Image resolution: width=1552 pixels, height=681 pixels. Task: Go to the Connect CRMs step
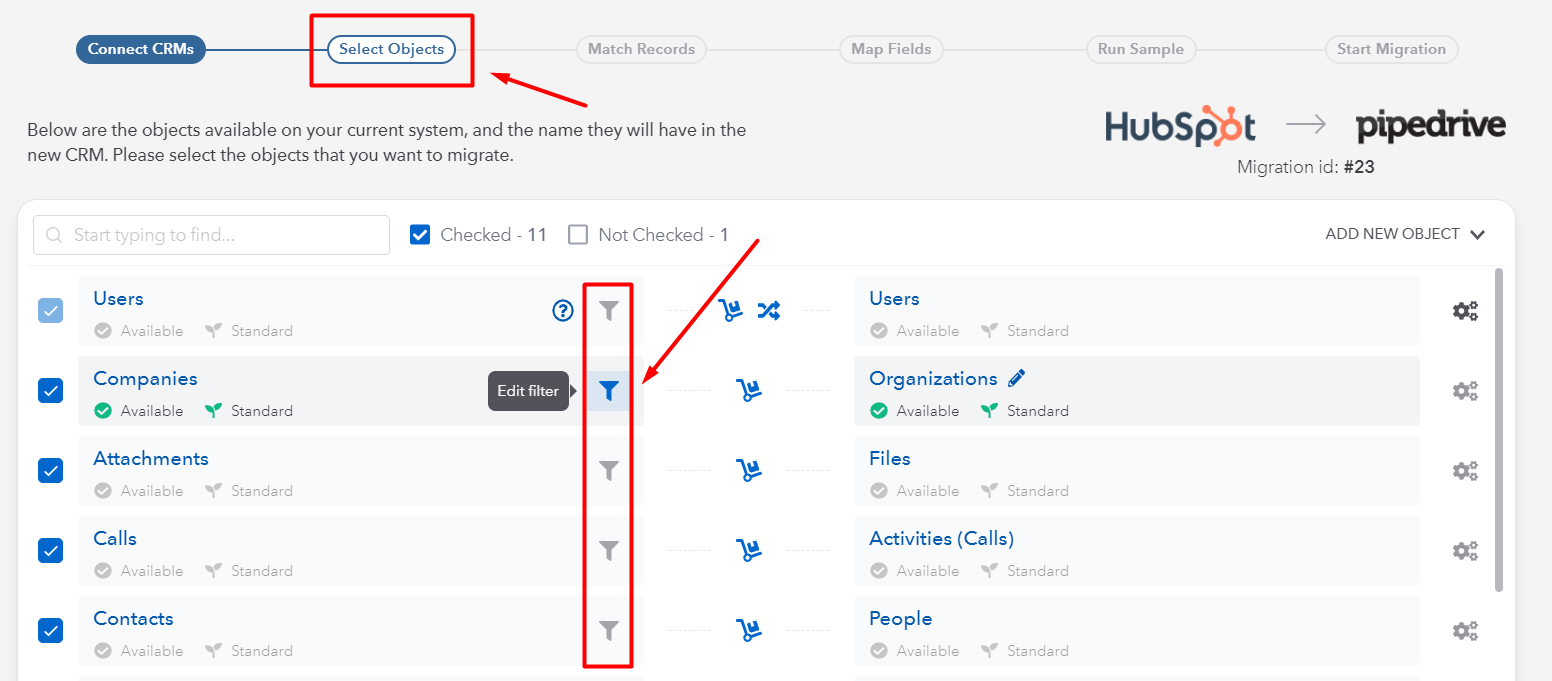[x=141, y=49]
